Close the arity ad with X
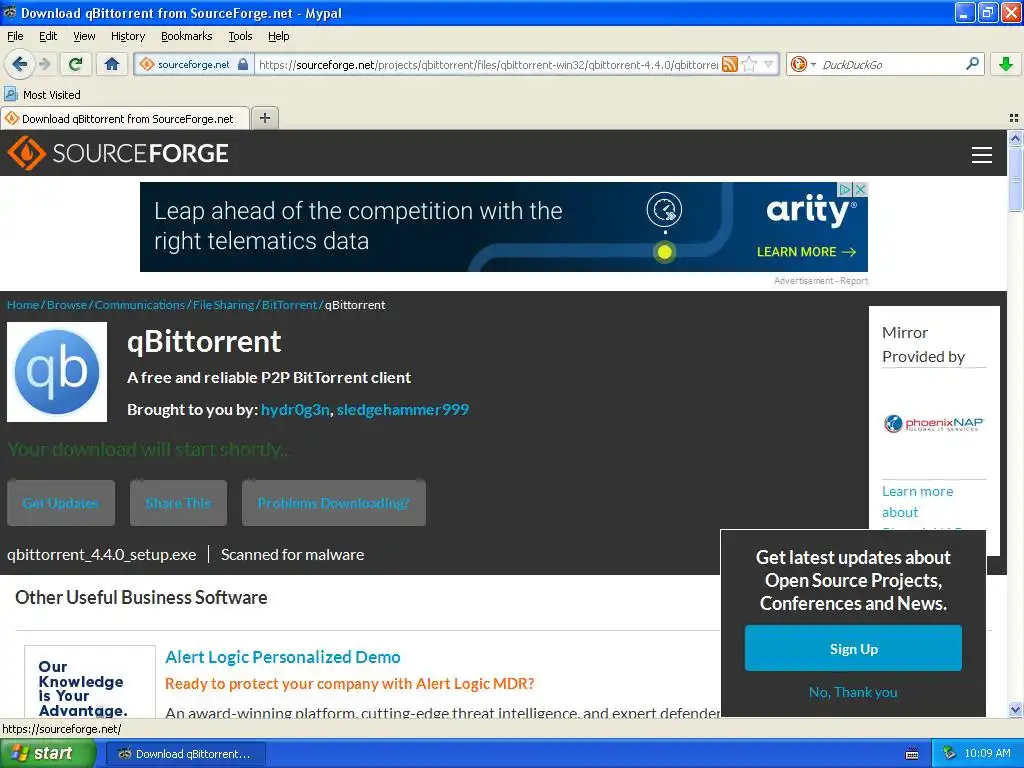 pyautogui.click(x=861, y=189)
